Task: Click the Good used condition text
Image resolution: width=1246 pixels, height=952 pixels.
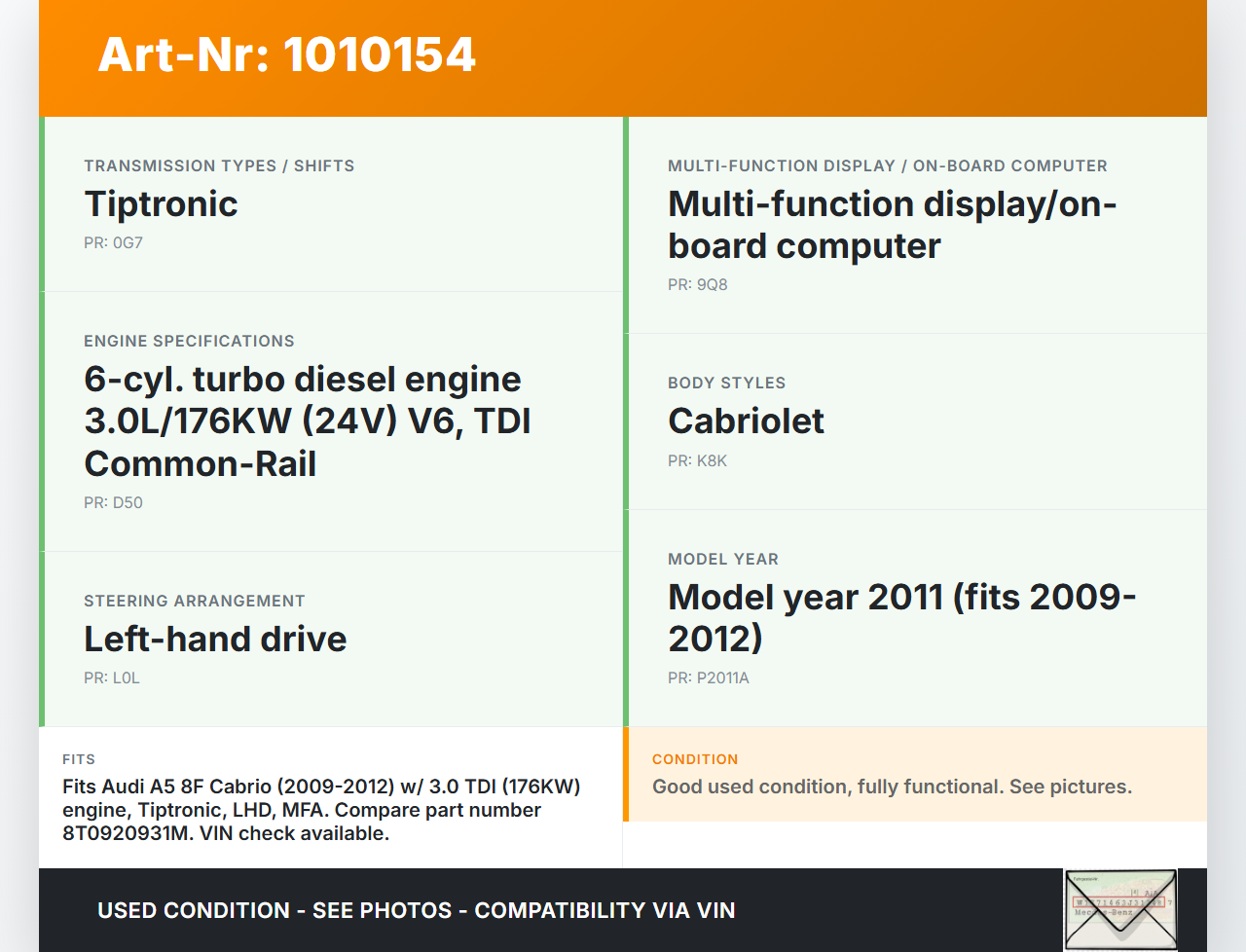Action: (x=892, y=787)
